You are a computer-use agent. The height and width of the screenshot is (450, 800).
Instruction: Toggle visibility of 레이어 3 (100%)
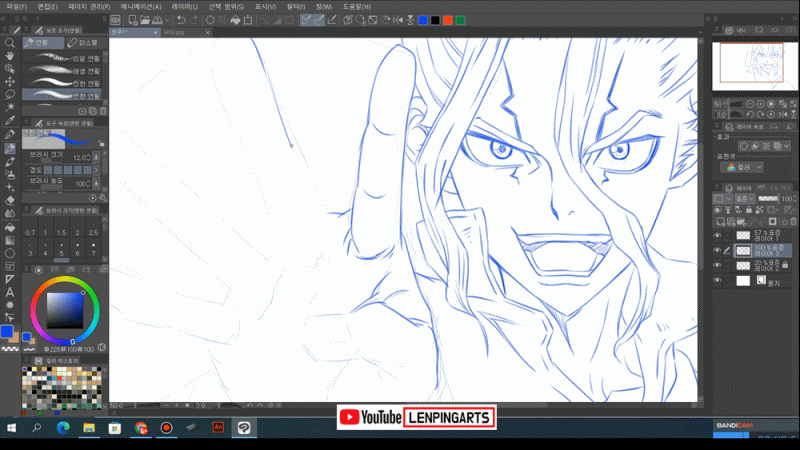[717, 251]
